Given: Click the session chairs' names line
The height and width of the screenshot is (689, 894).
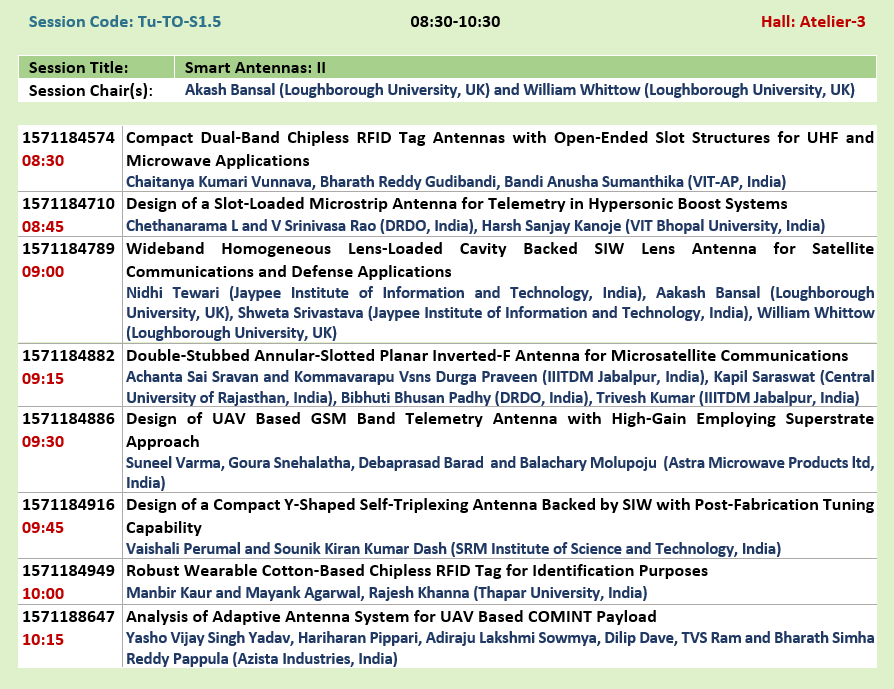Looking at the screenshot, I should click(x=519, y=90).
